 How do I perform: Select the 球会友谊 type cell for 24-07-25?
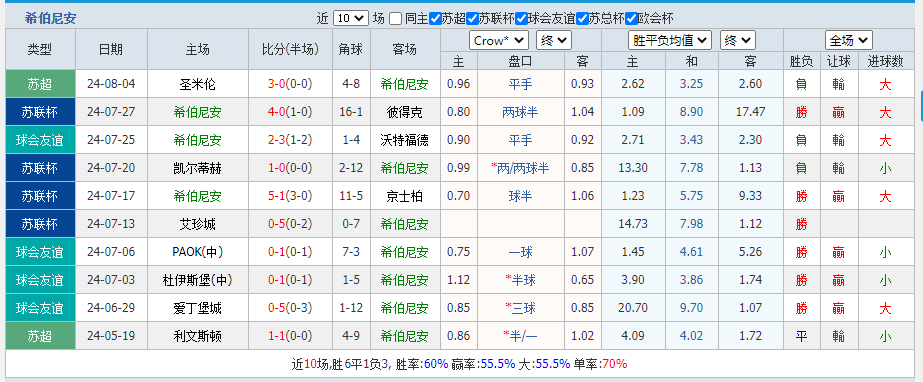click(41, 140)
